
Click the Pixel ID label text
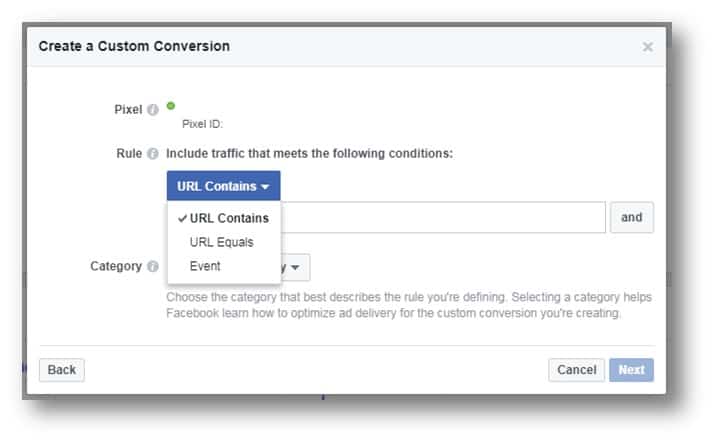pyautogui.click(x=202, y=124)
